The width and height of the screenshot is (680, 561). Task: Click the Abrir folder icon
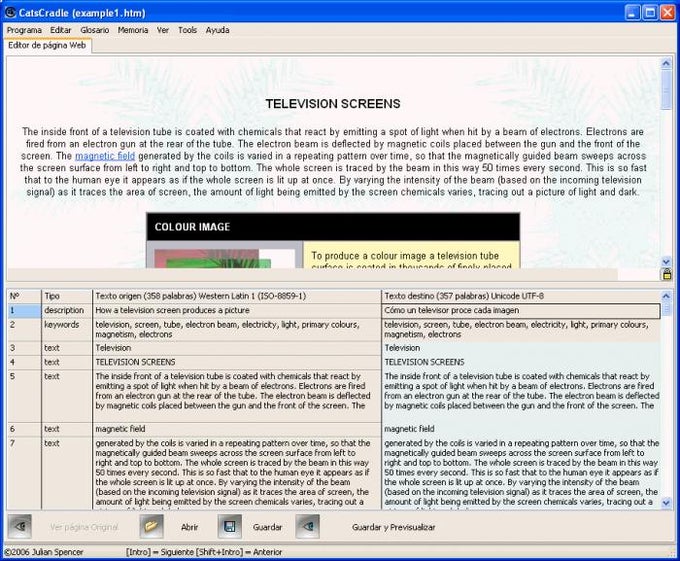coord(151,526)
